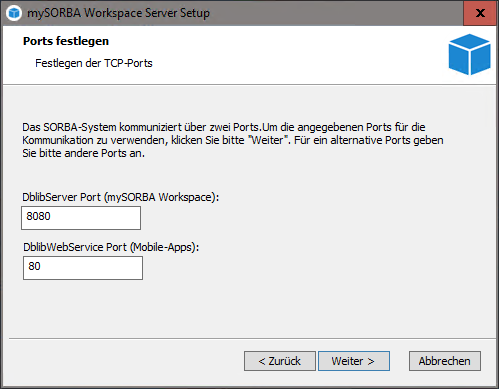Close the Setup window with X
Viewport: 499px width, 389px height.
point(480,13)
